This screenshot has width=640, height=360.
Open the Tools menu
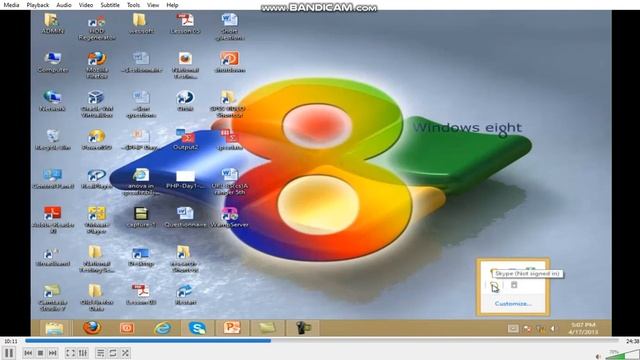click(133, 5)
